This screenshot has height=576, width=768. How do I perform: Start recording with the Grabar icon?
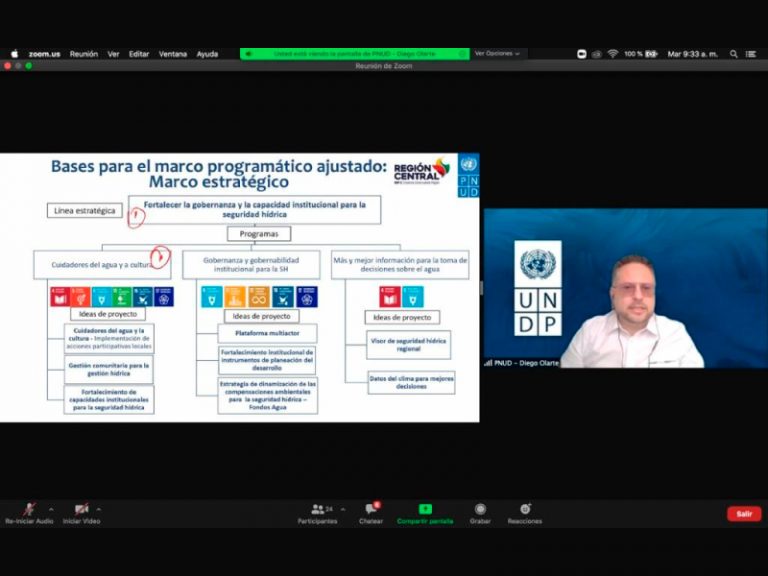[x=480, y=509]
